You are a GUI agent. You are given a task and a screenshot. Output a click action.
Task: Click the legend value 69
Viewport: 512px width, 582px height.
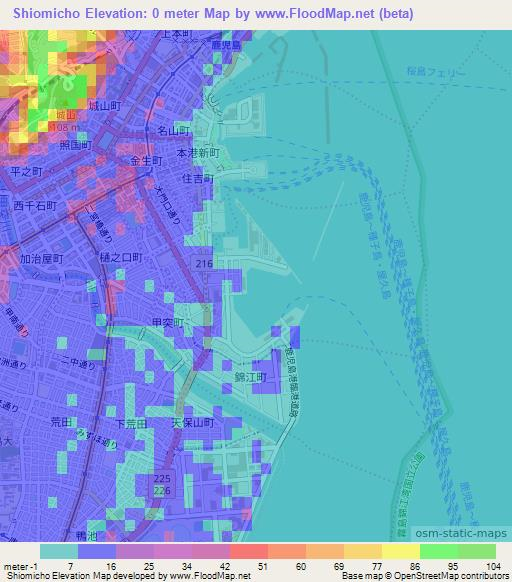point(339,567)
